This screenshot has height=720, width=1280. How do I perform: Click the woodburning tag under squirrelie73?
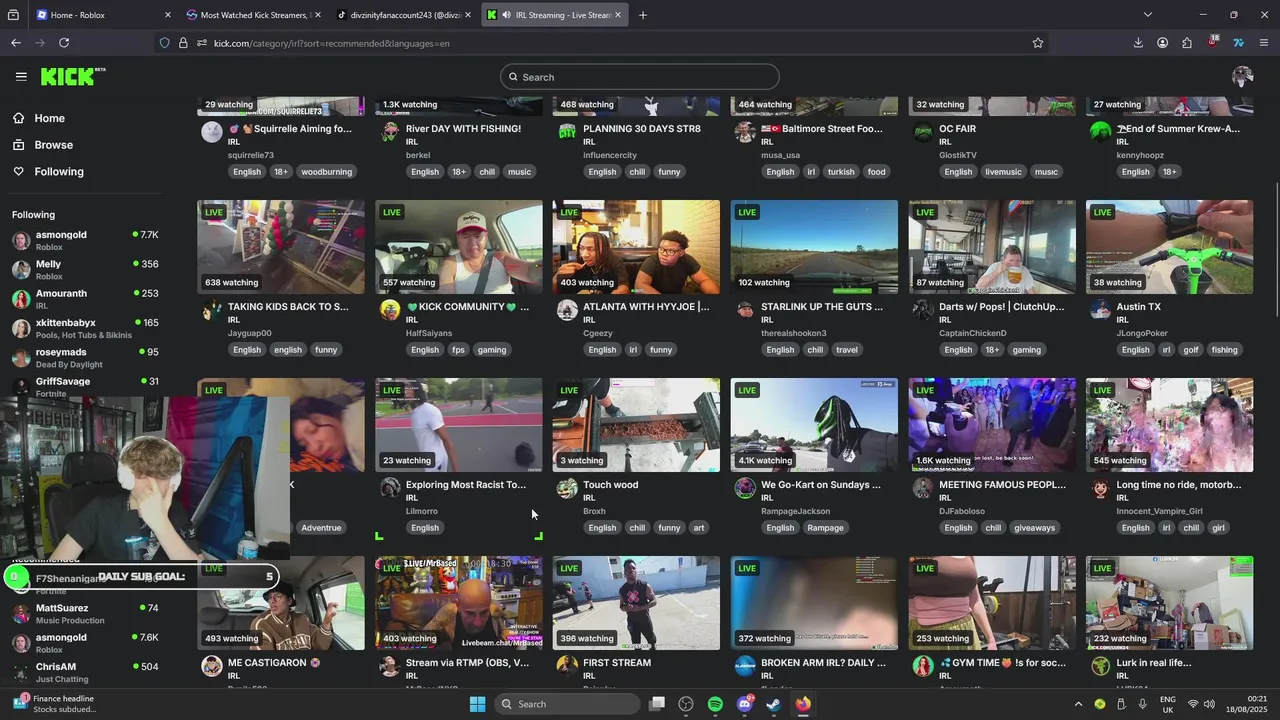coord(326,172)
